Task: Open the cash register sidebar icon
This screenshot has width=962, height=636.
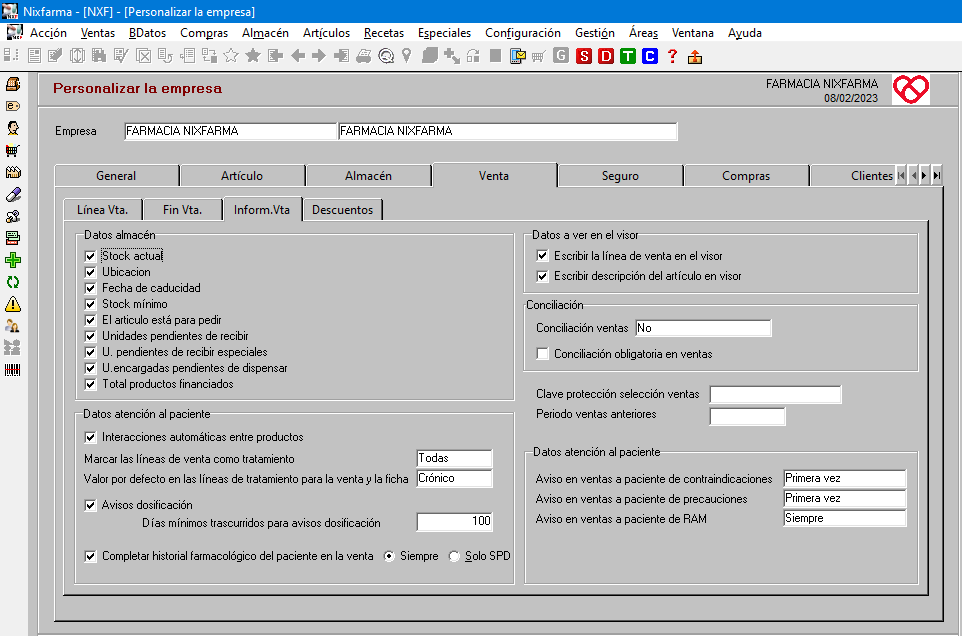Action: [x=13, y=84]
